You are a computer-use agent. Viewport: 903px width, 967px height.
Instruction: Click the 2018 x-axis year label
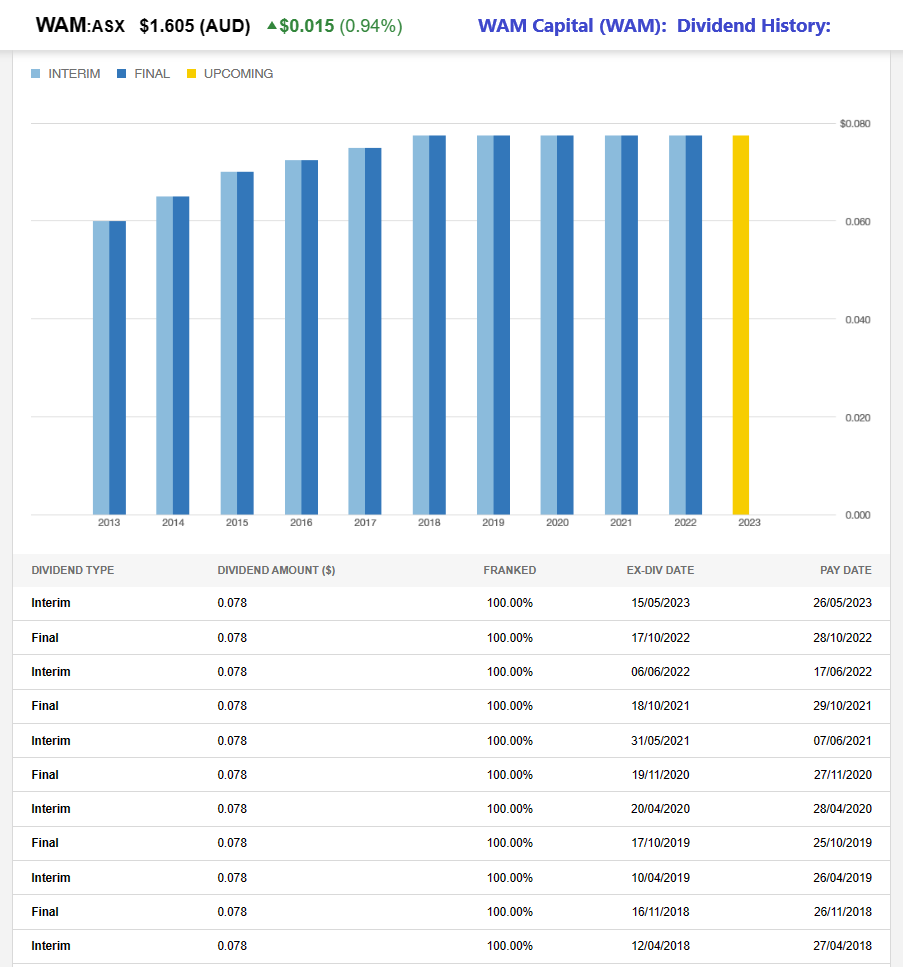point(429,522)
